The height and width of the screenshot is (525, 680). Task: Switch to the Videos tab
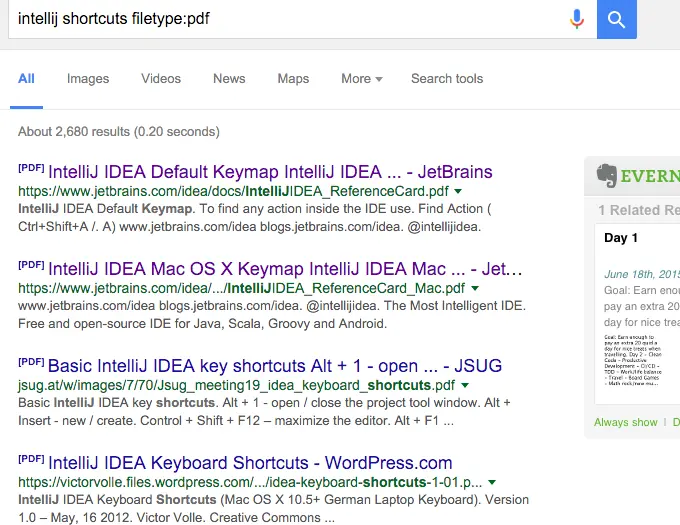[x=161, y=79]
